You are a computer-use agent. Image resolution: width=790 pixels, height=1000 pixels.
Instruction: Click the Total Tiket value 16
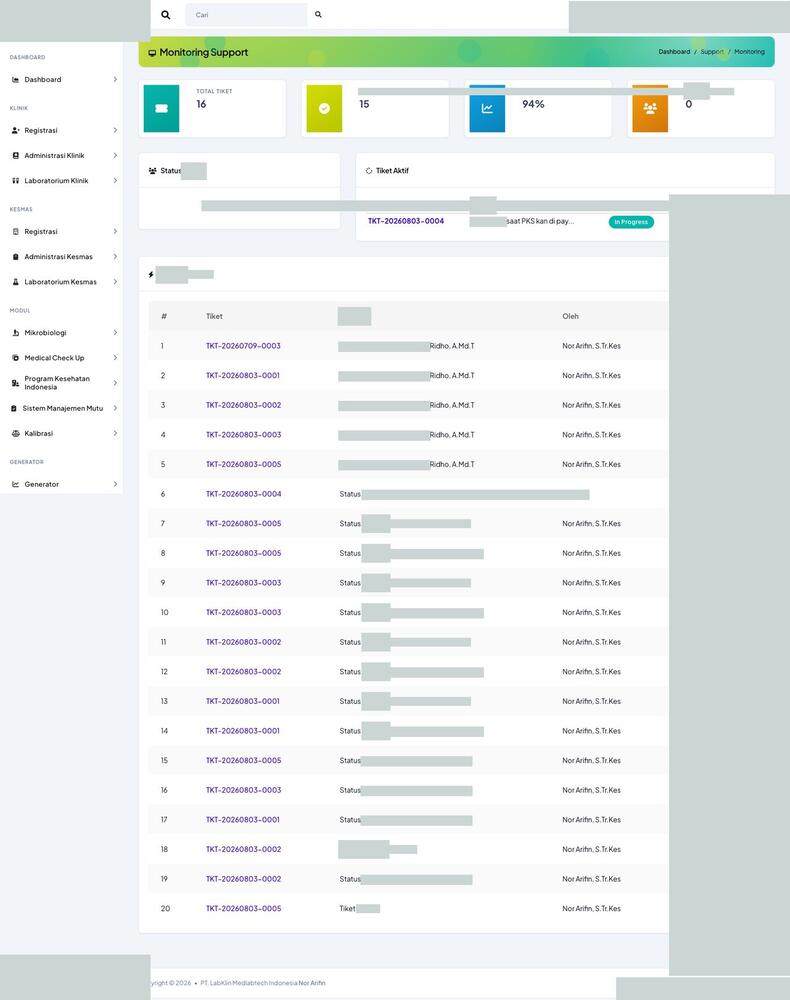point(201,104)
